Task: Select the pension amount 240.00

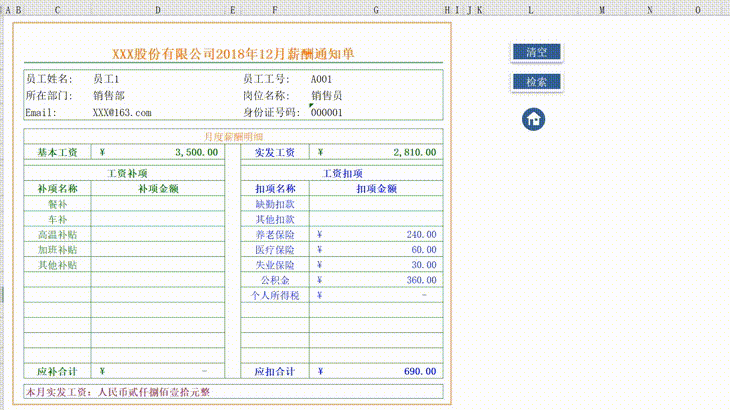Action: [x=376, y=235]
